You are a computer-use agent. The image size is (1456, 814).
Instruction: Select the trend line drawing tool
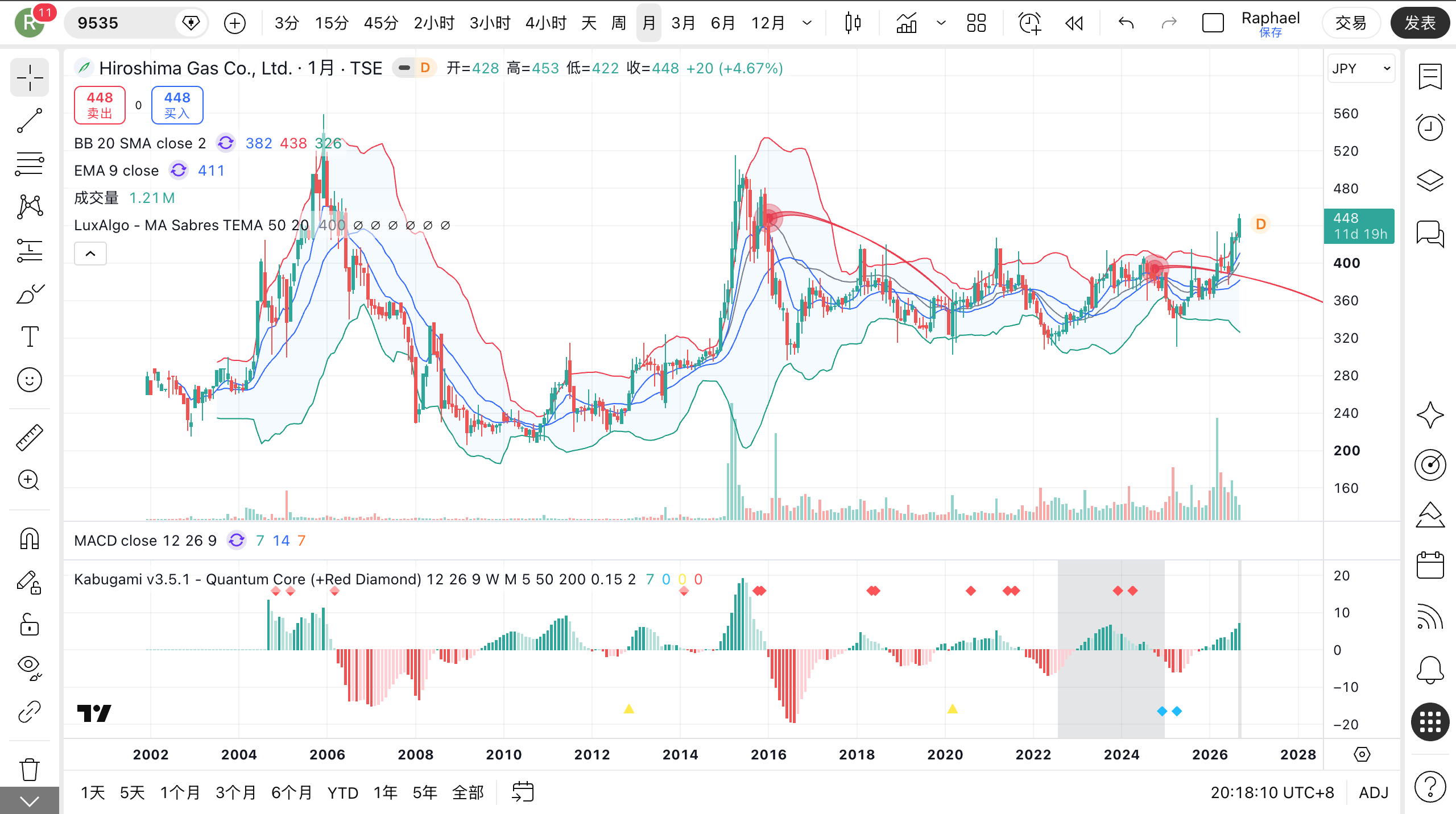point(30,121)
